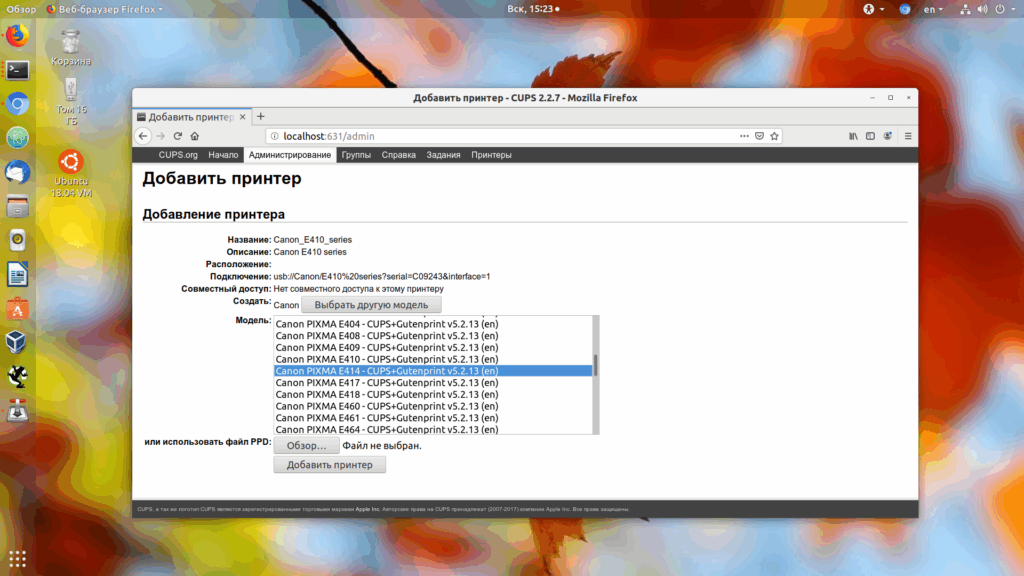This screenshot has width=1024, height=576.
Task: Show the sidebars icon
Action: pyautogui.click(x=871, y=136)
